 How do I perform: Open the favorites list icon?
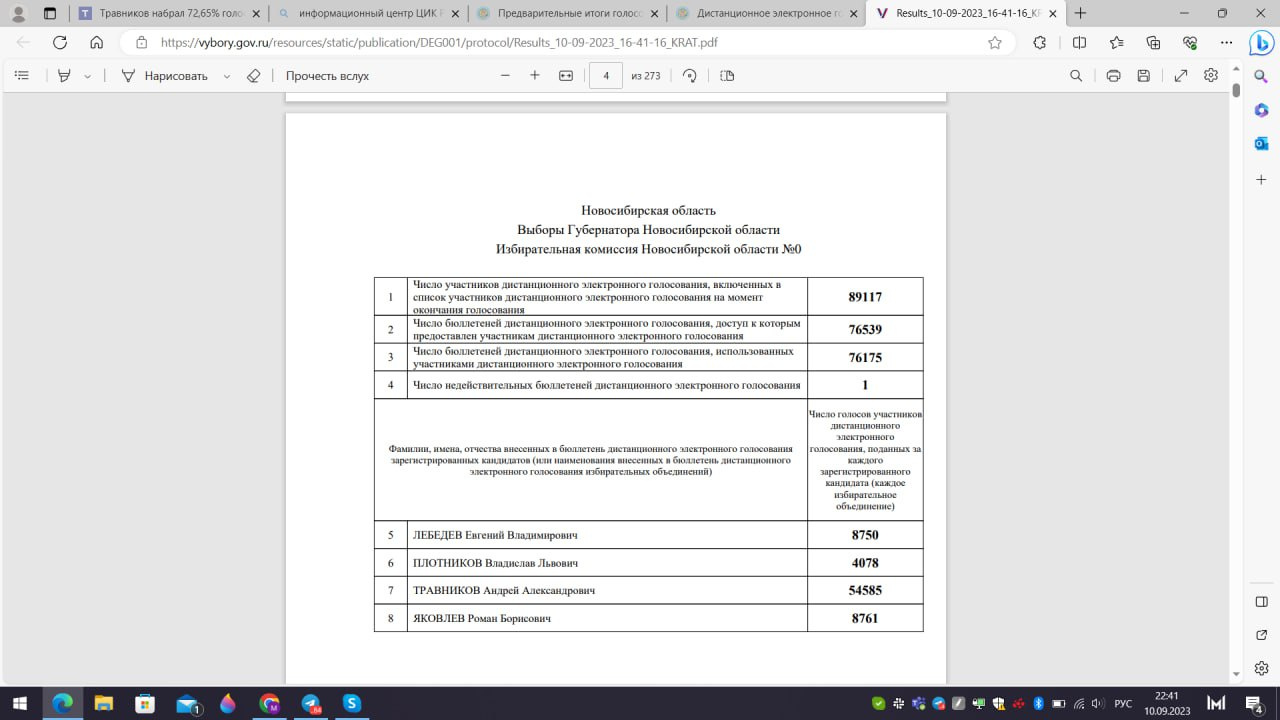pos(1116,43)
